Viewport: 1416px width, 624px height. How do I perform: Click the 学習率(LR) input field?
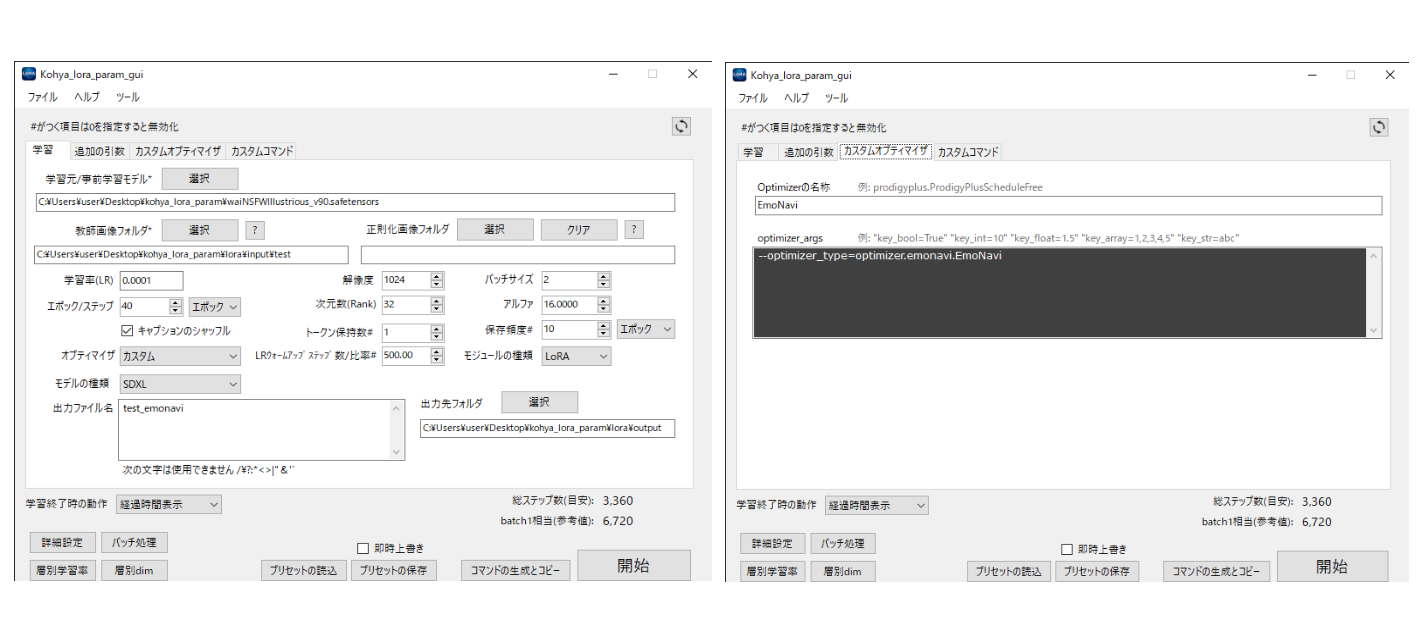pyautogui.click(x=151, y=280)
